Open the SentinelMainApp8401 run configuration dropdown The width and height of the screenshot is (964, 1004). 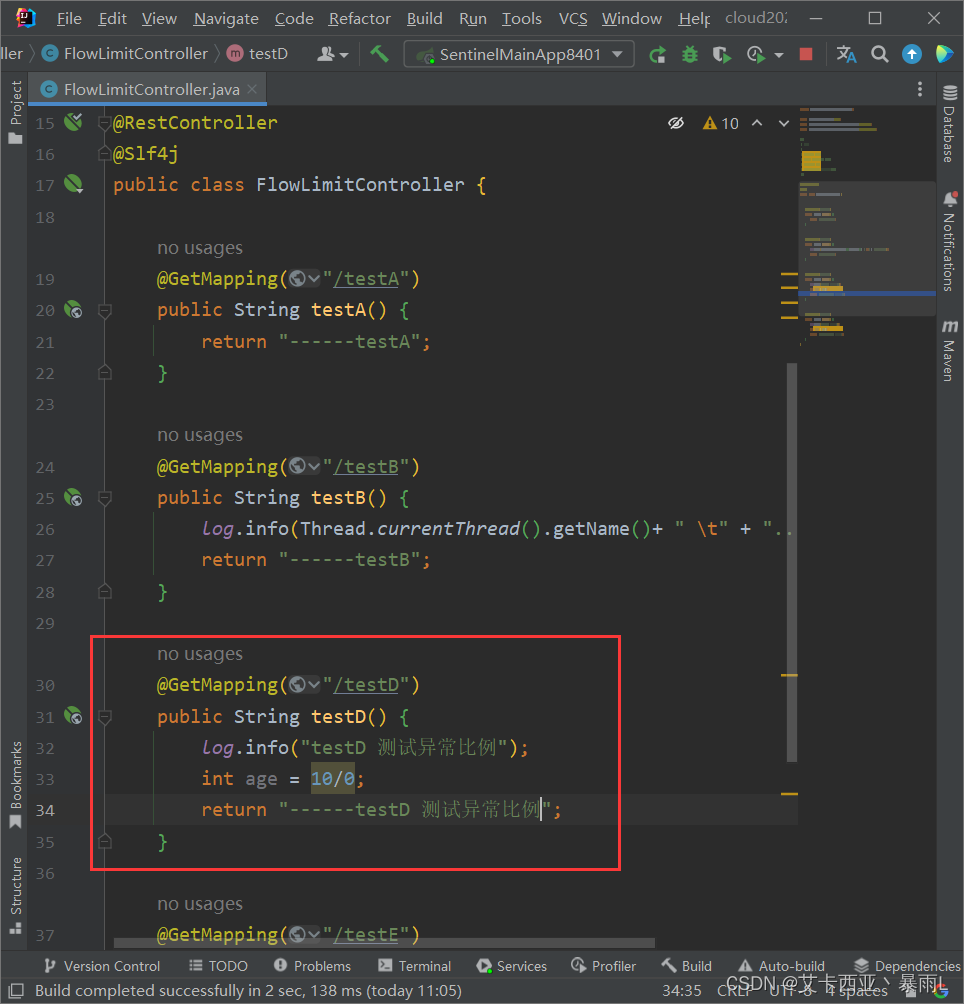click(519, 54)
